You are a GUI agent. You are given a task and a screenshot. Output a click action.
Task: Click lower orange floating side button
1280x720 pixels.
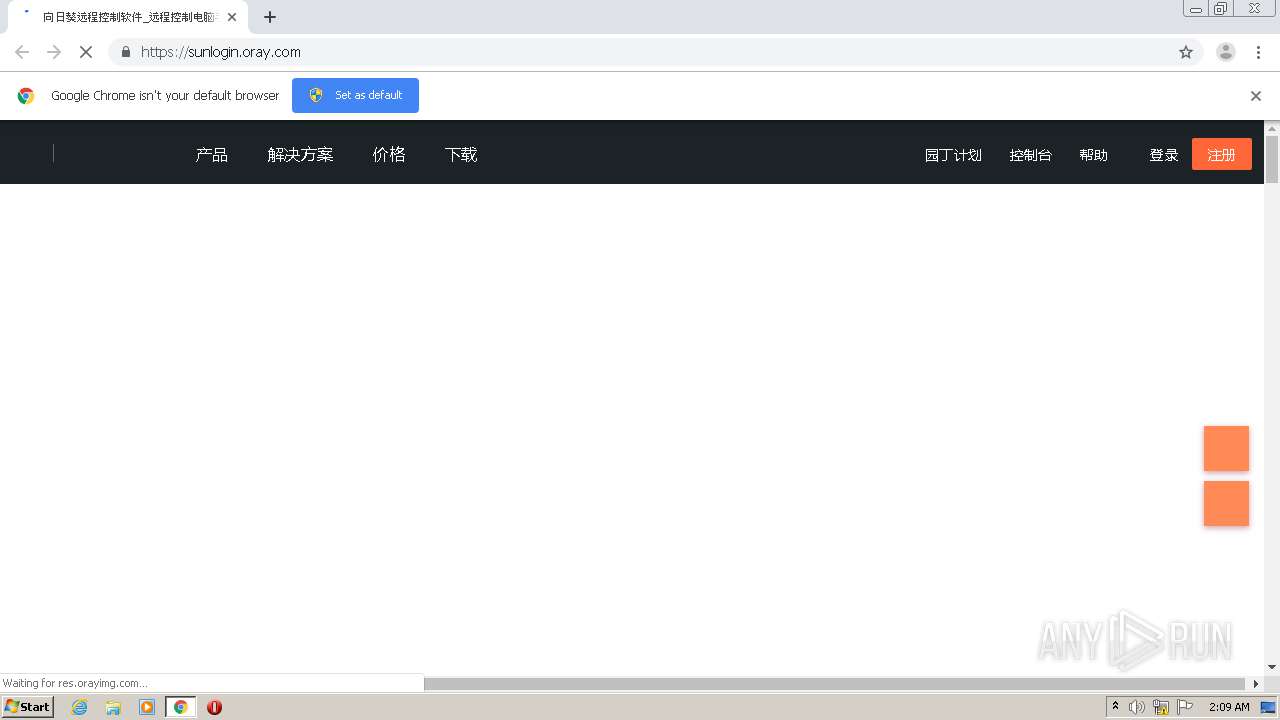pyautogui.click(x=1226, y=503)
